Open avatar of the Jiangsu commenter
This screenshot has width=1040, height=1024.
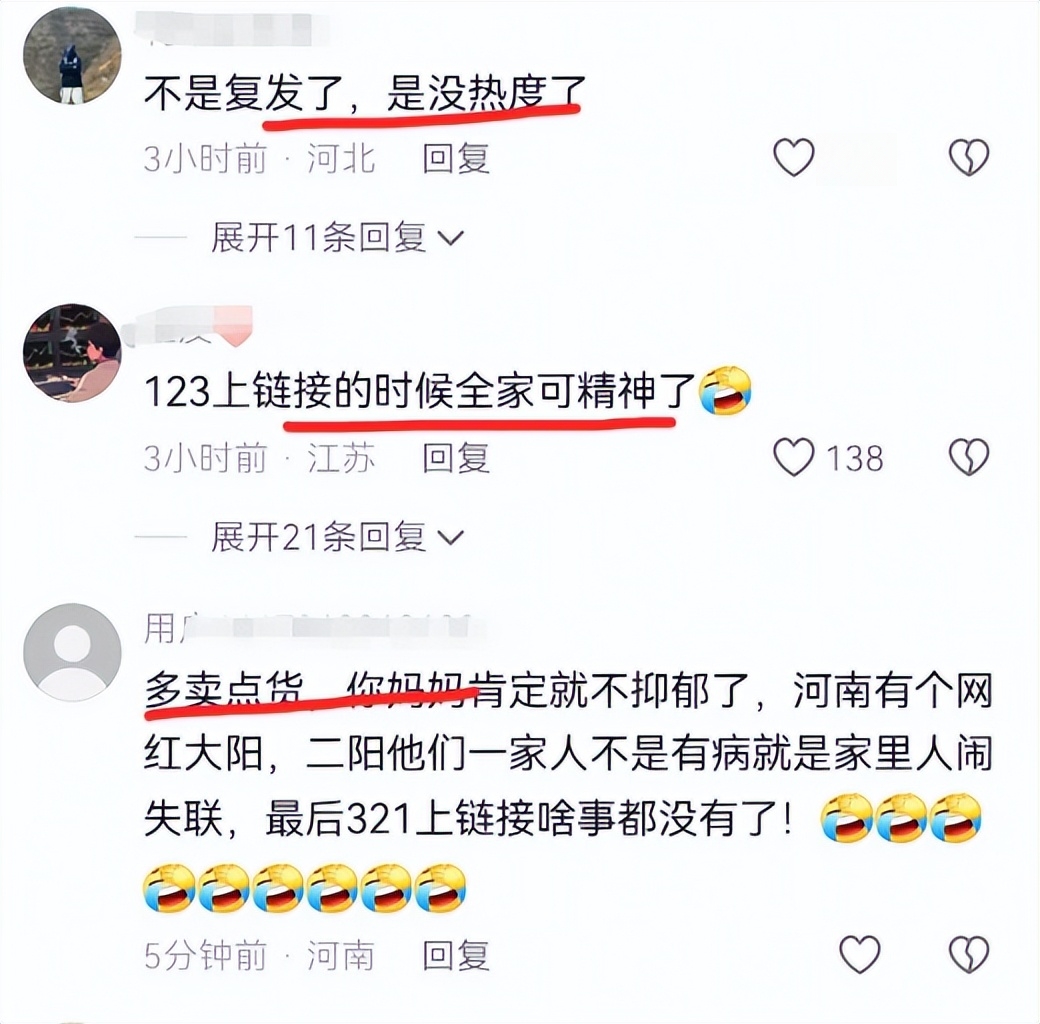pyautogui.click(x=72, y=353)
